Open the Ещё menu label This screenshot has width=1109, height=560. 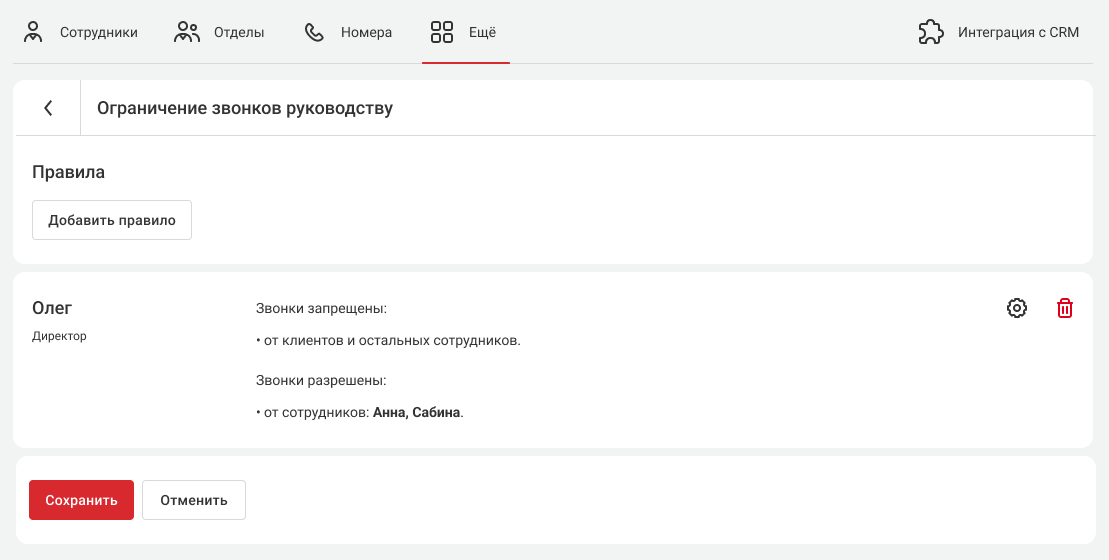(483, 32)
